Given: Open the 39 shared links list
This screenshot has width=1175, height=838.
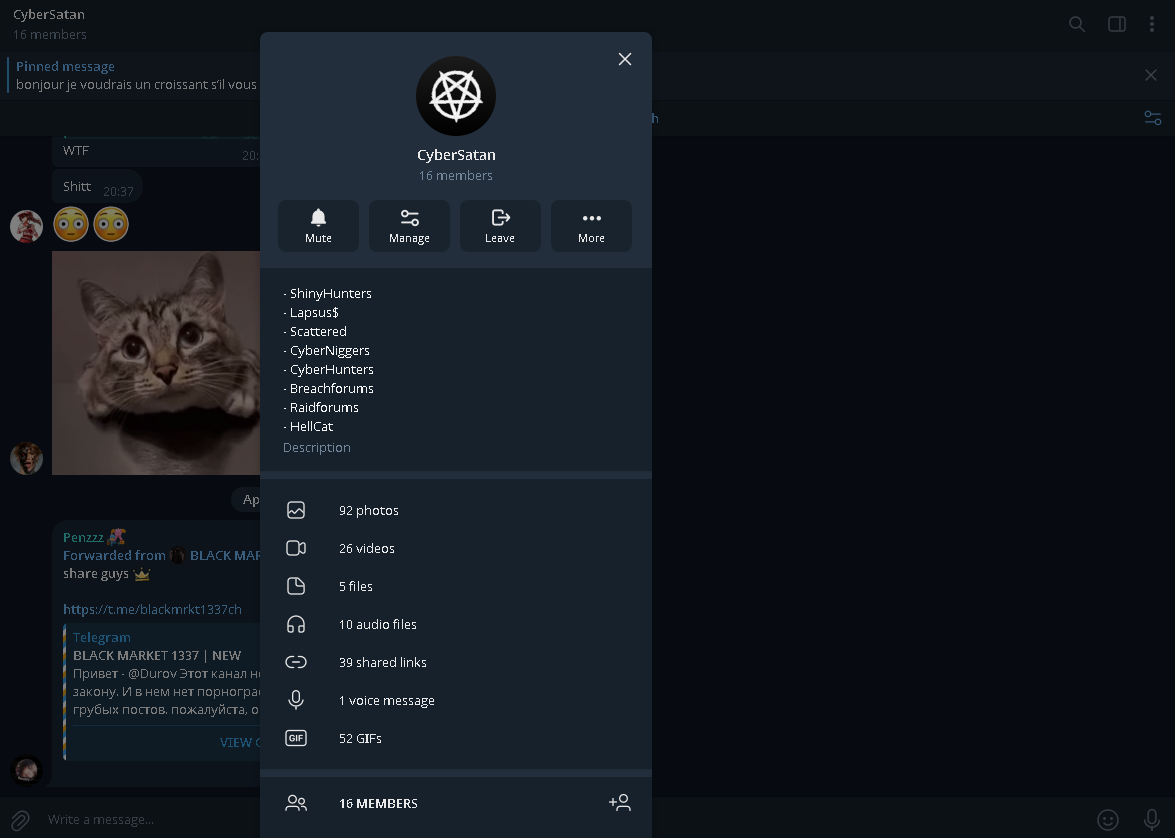Looking at the screenshot, I should (x=456, y=663).
